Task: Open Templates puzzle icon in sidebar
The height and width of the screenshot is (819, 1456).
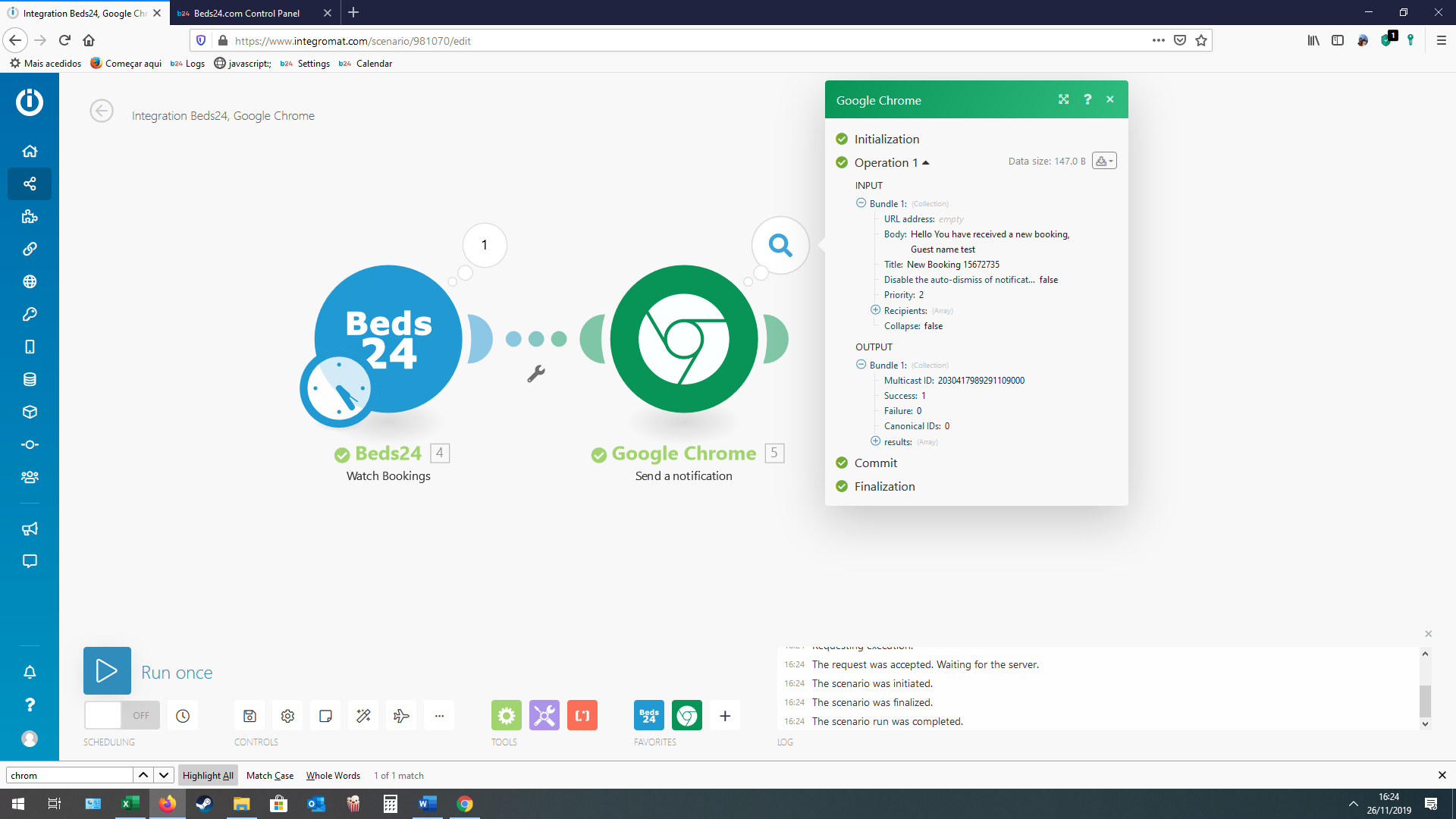Action: pos(30,216)
